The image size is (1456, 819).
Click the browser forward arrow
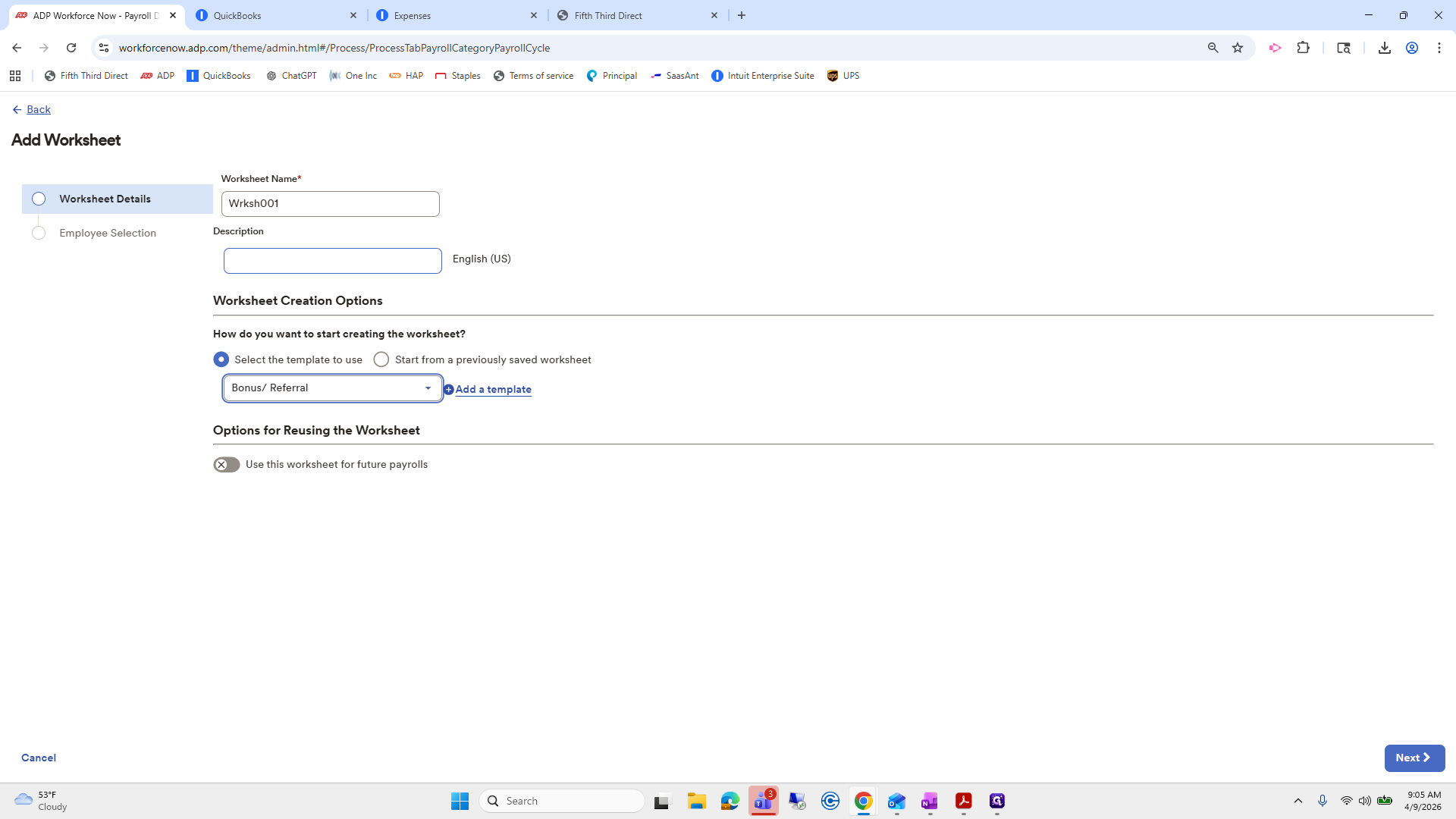tap(44, 48)
